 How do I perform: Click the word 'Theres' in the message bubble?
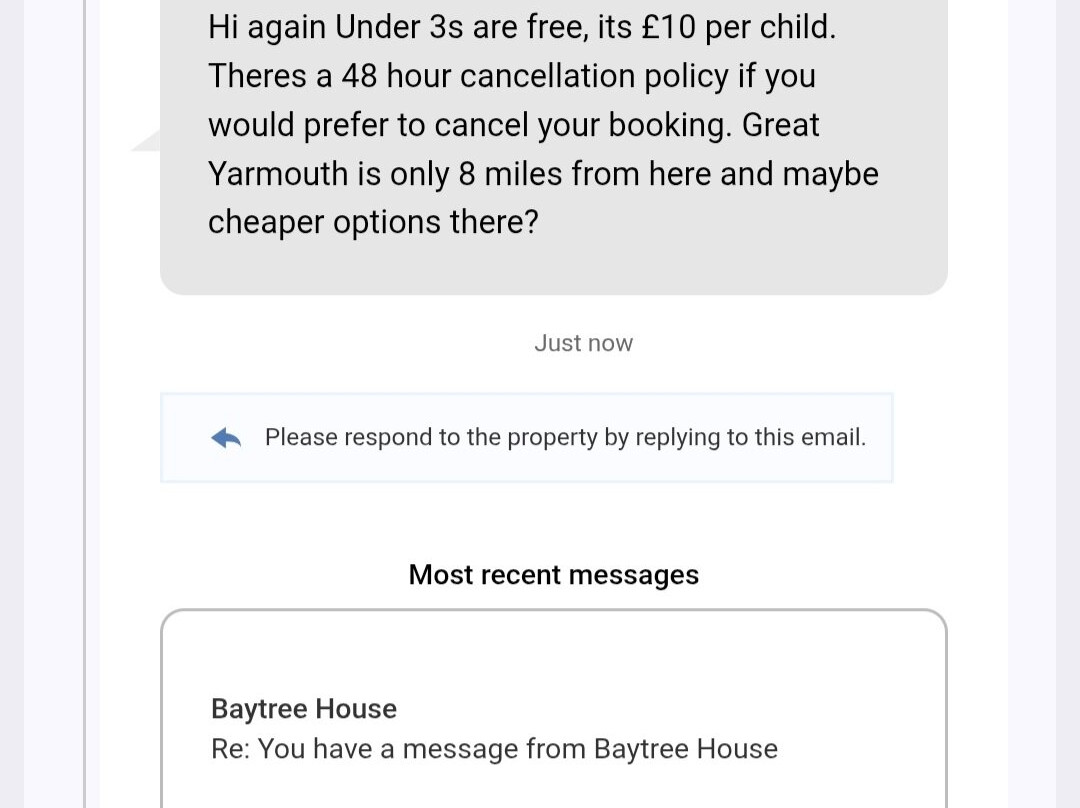pyautogui.click(x=257, y=76)
